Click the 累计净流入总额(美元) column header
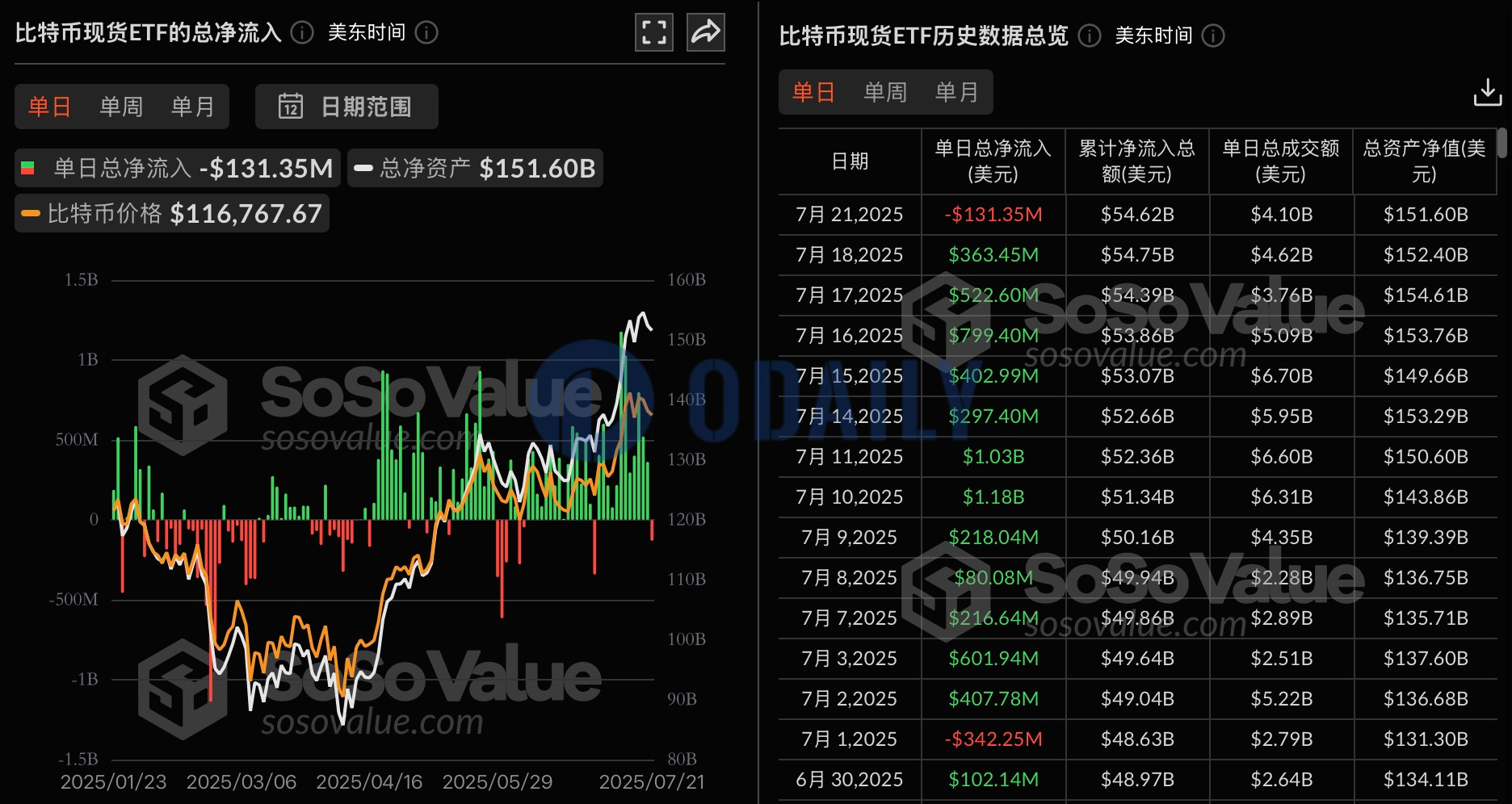This screenshot has height=804, width=1512. coord(1137,161)
